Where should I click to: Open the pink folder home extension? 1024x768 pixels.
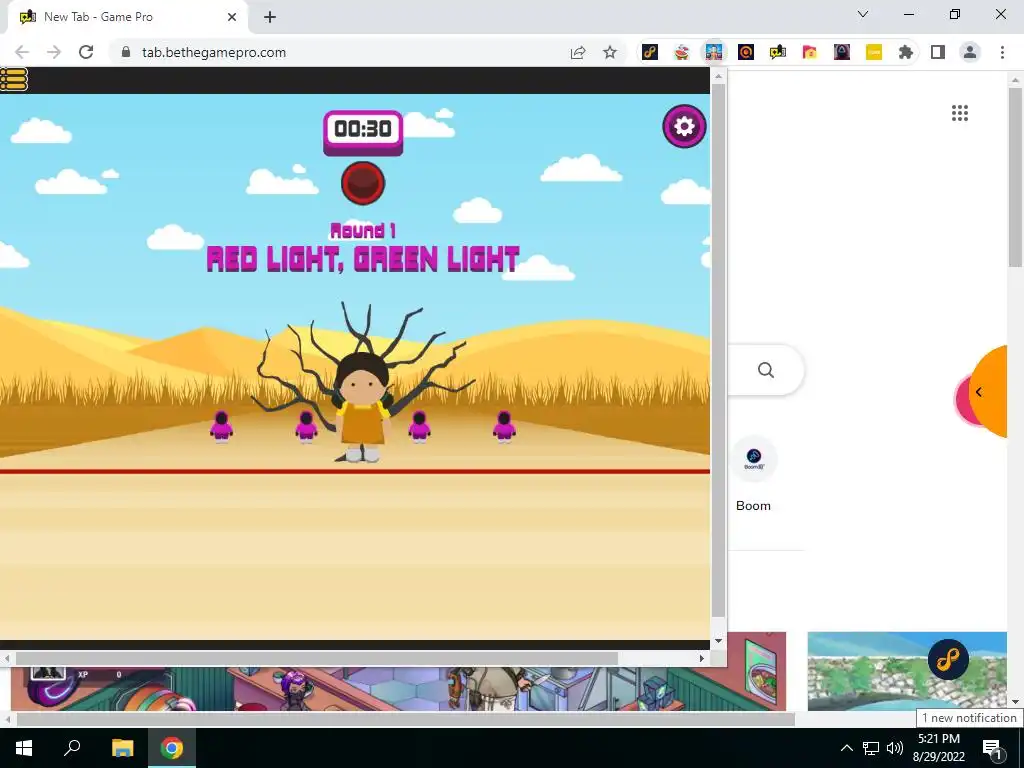pos(810,52)
